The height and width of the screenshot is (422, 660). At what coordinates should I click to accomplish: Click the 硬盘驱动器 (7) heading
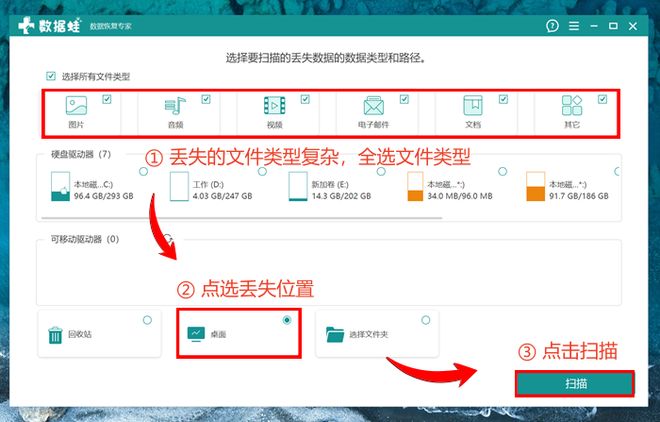(x=81, y=154)
